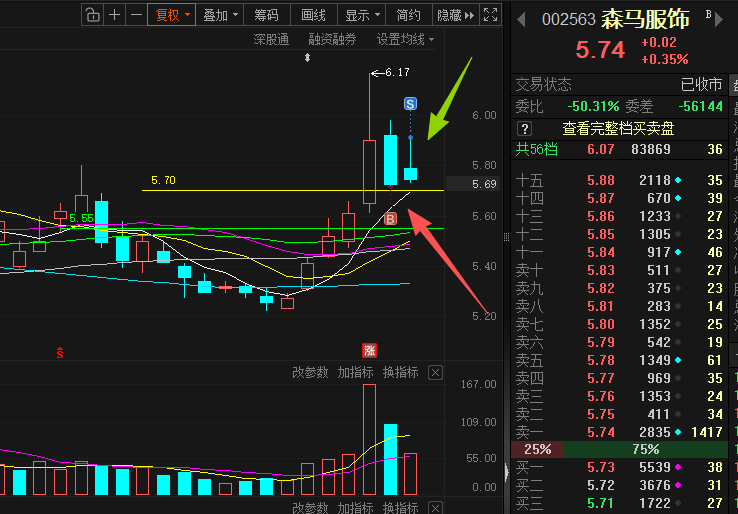Click 改参数 in bottom indicator panel

coord(310,507)
